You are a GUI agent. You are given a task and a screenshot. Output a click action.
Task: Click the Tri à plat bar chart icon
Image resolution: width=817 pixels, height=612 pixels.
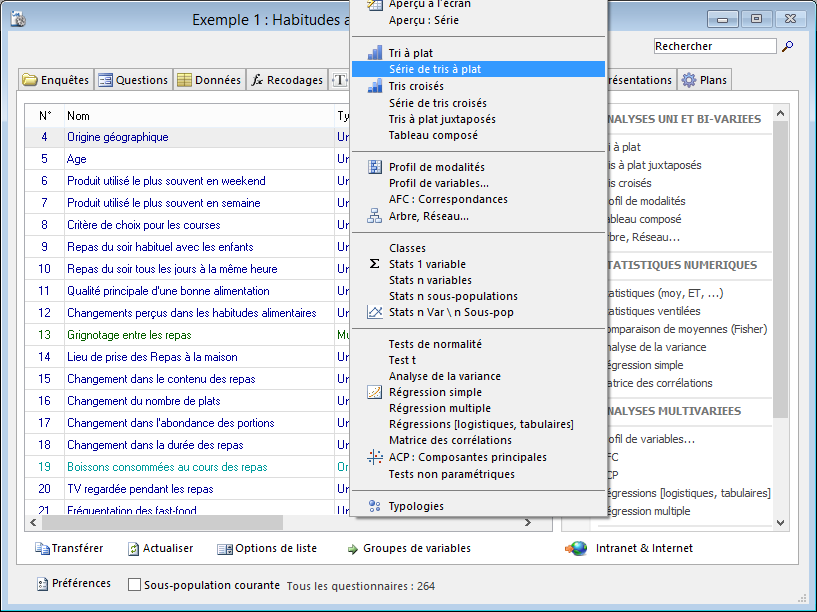tap(375, 53)
